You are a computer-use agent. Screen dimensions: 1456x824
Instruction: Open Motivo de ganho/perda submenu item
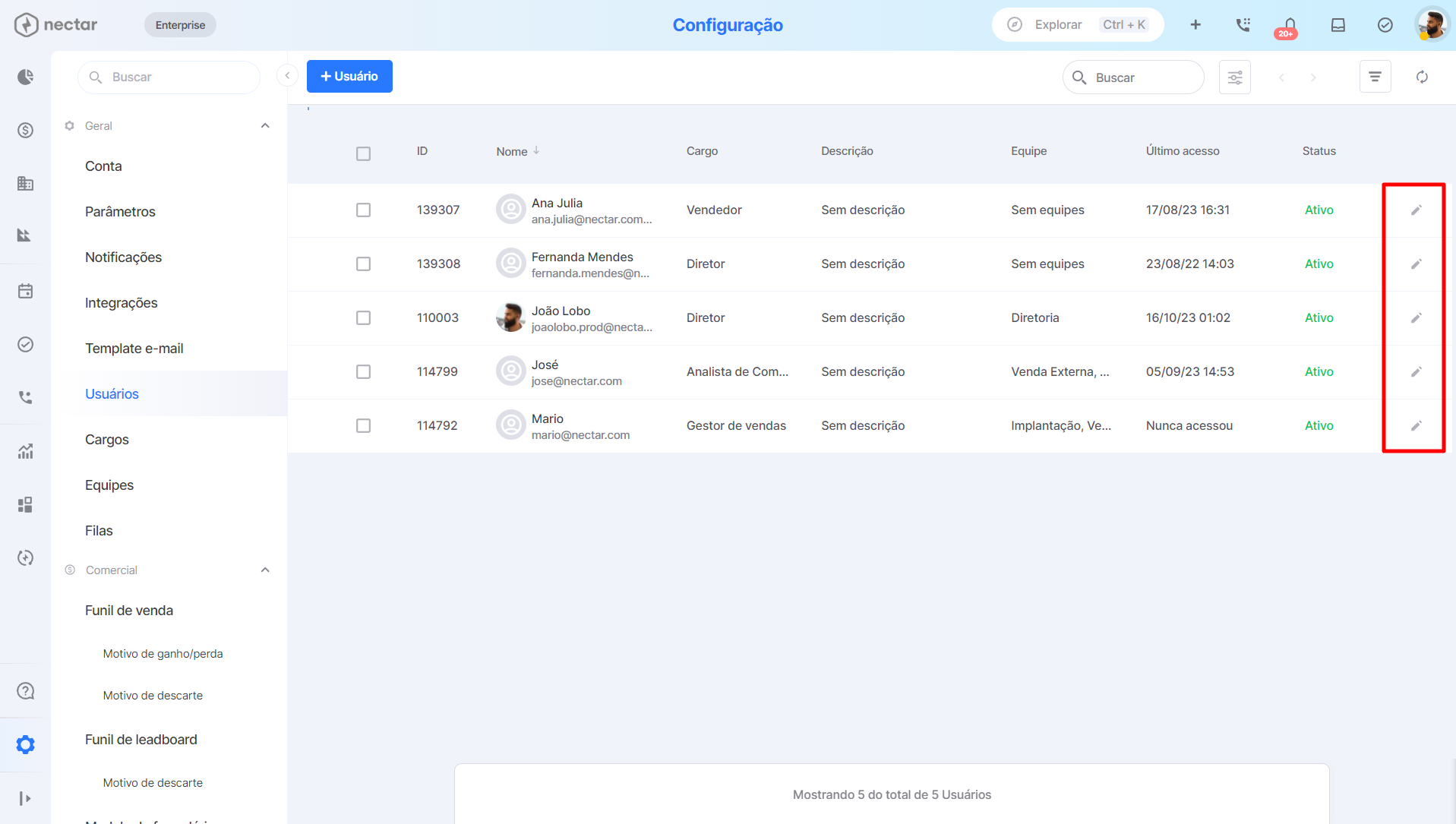163,653
